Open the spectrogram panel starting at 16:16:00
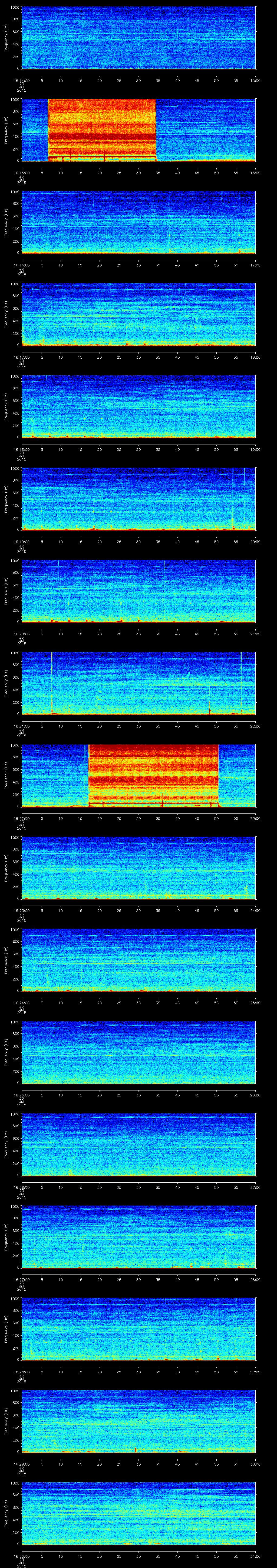The image size is (277, 1568). point(138,222)
